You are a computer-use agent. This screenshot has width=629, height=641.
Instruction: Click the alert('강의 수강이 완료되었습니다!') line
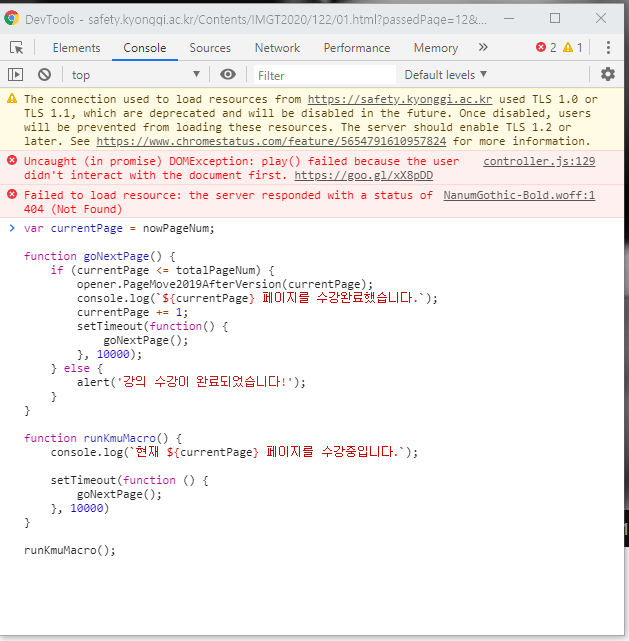tap(191, 382)
